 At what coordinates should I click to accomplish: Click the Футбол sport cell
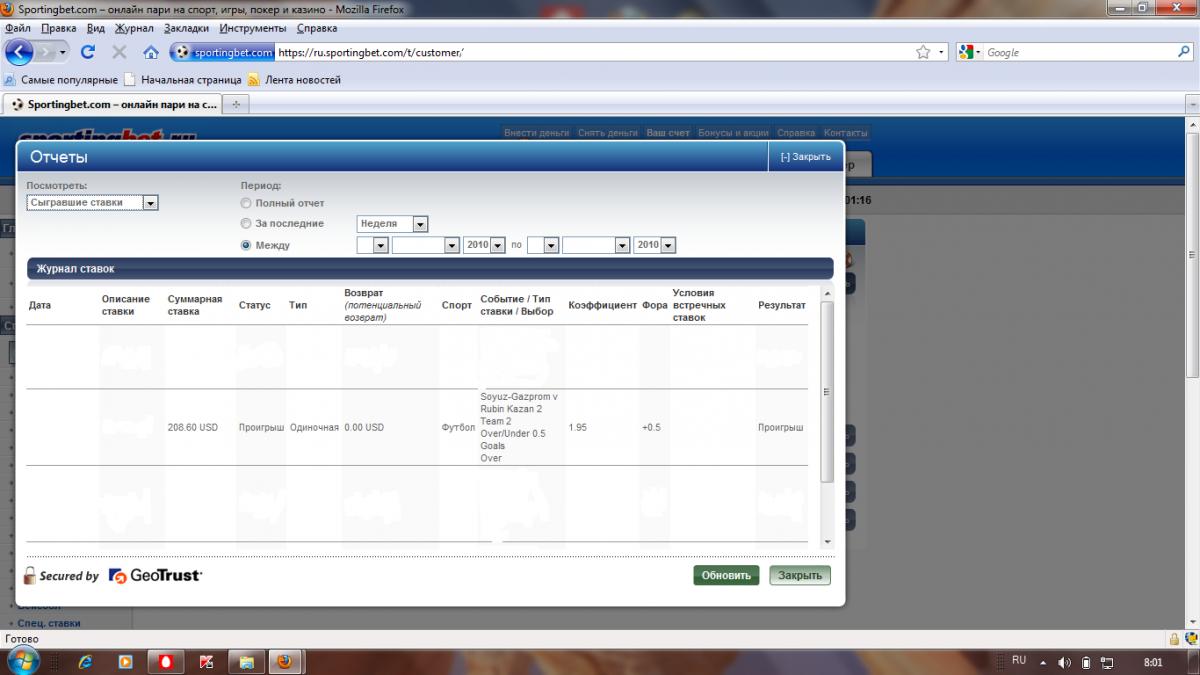pyautogui.click(x=458, y=427)
